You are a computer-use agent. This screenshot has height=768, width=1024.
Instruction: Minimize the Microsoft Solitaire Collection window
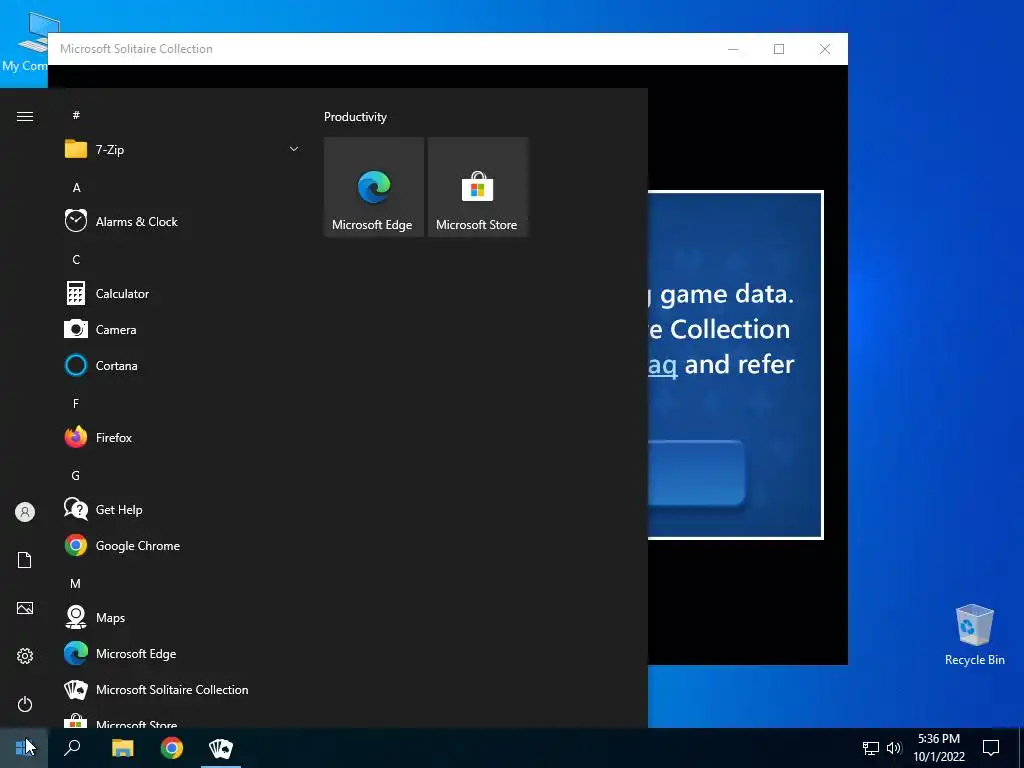pos(733,49)
